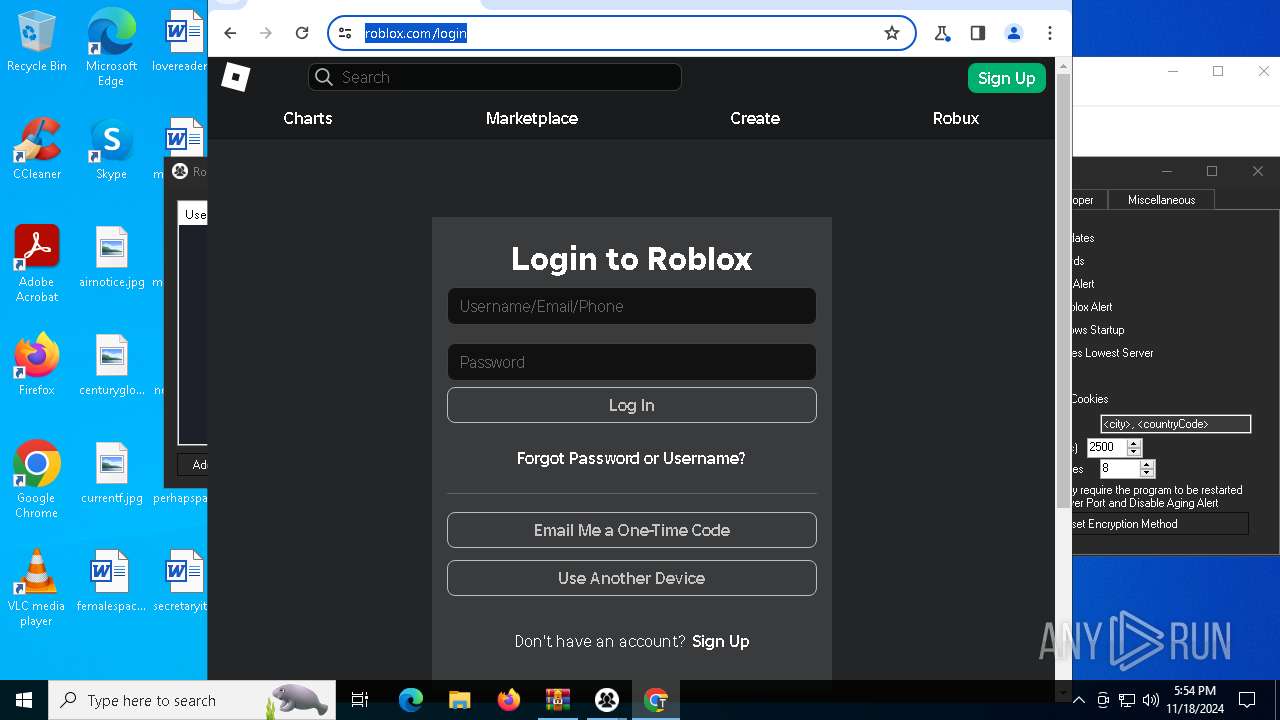
Task: Focus the Username/Email/Phone field
Action: click(632, 306)
